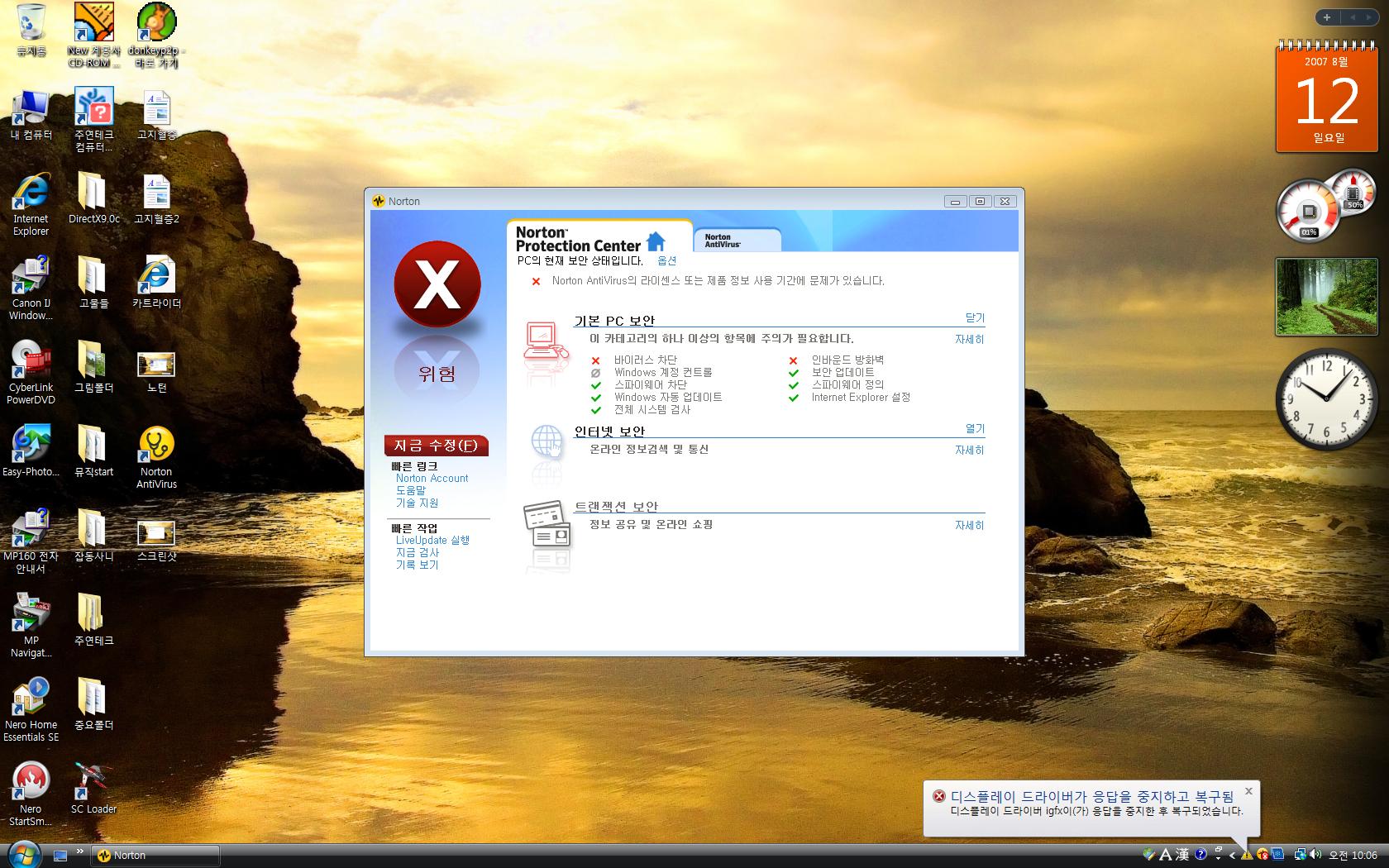
Task: Click the taskbar clock 오전 10:06
Action: click(x=1353, y=856)
